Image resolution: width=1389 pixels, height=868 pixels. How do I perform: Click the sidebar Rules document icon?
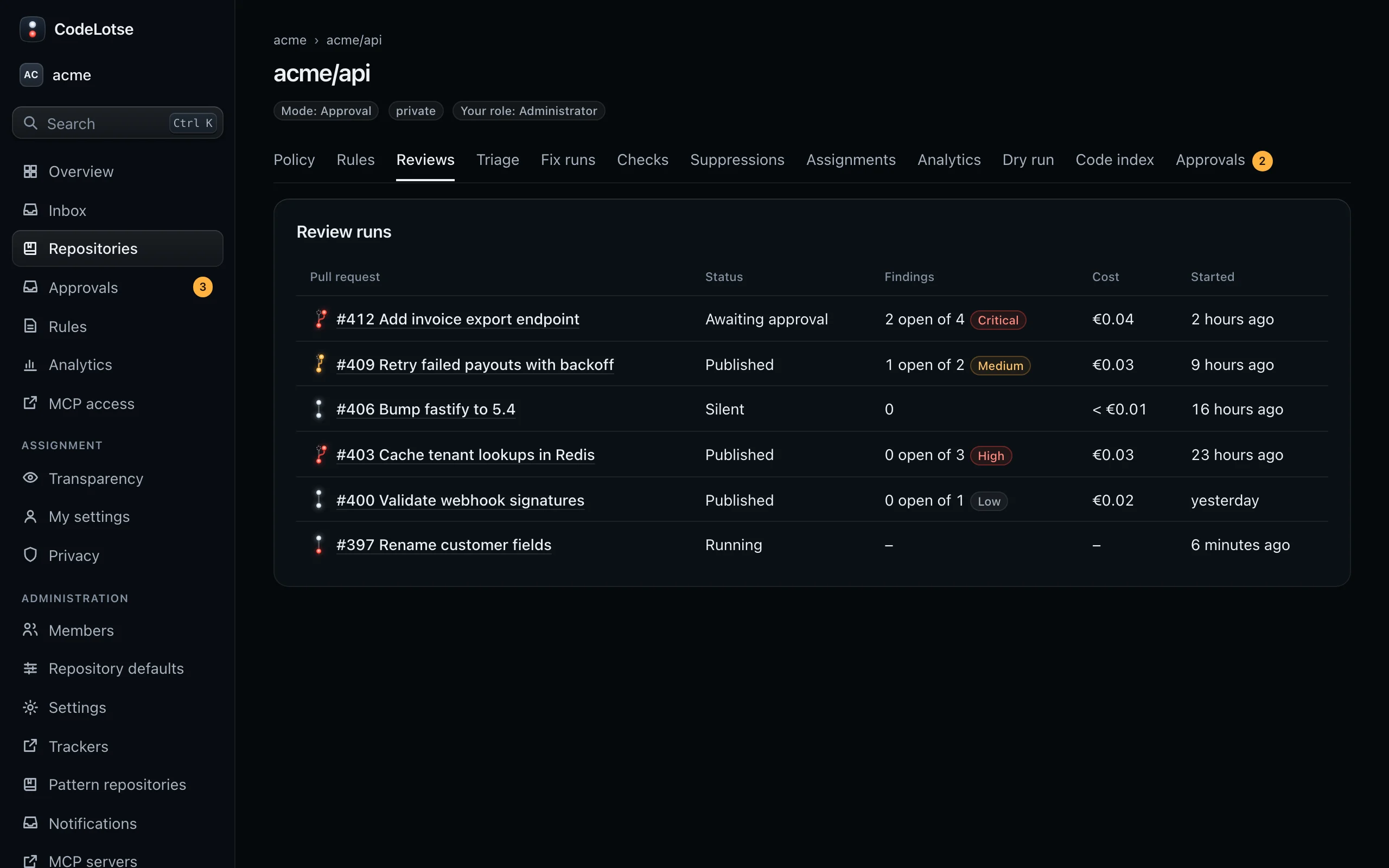[x=30, y=326]
